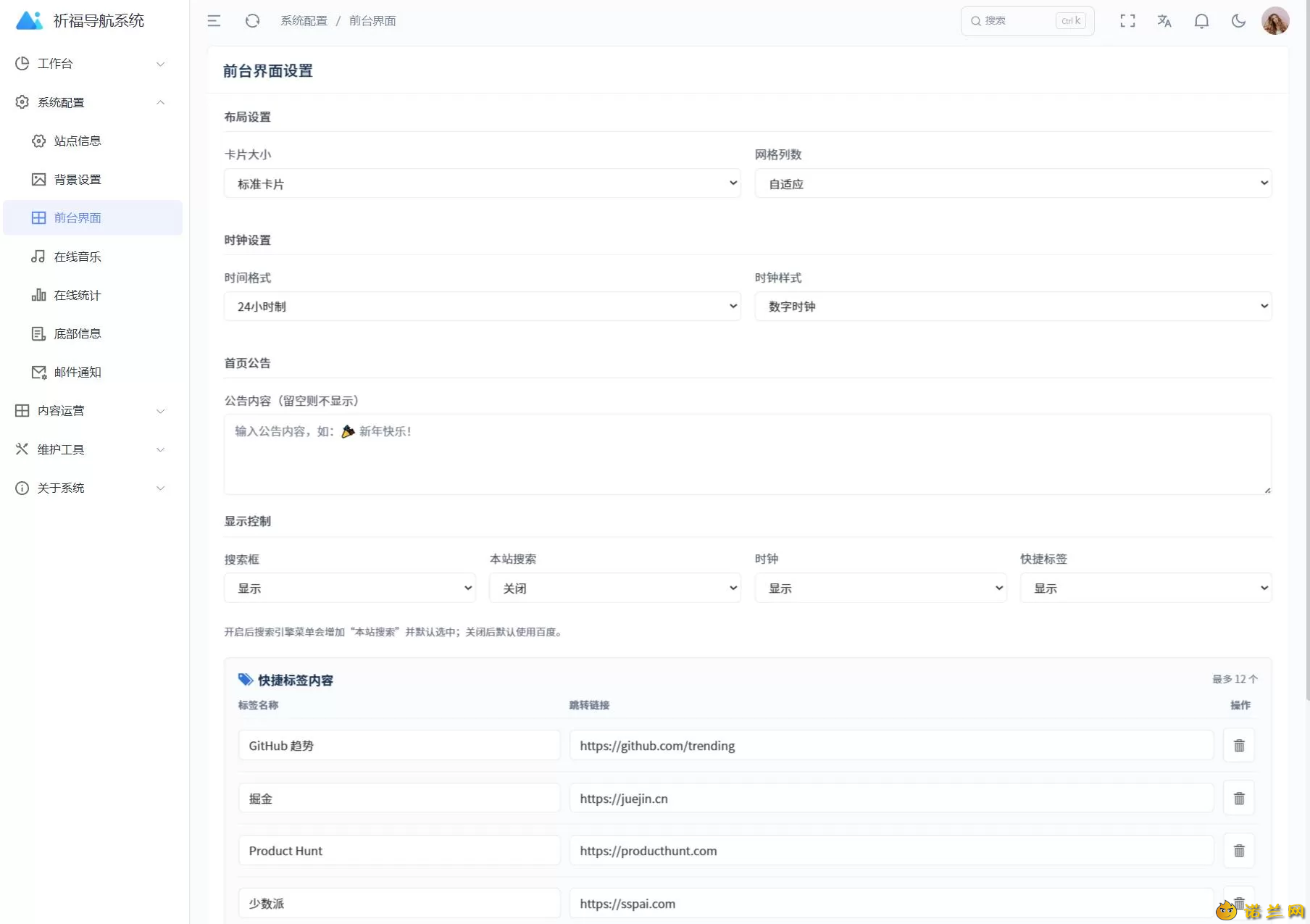Open 背景设置 in the sidebar
1310x924 pixels.
click(x=93, y=179)
